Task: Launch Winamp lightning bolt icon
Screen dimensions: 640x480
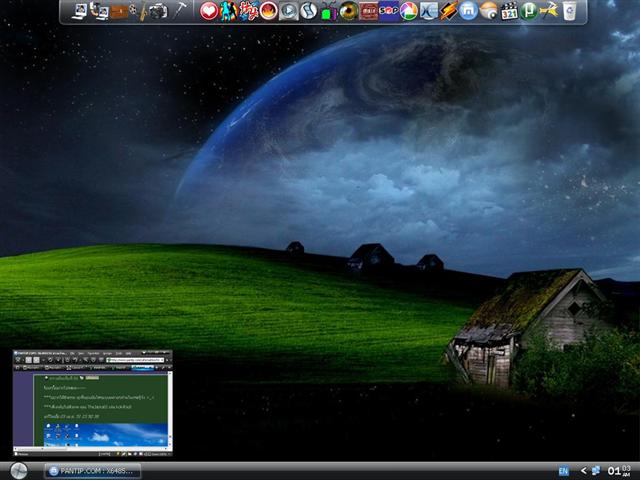Action: point(449,11)
